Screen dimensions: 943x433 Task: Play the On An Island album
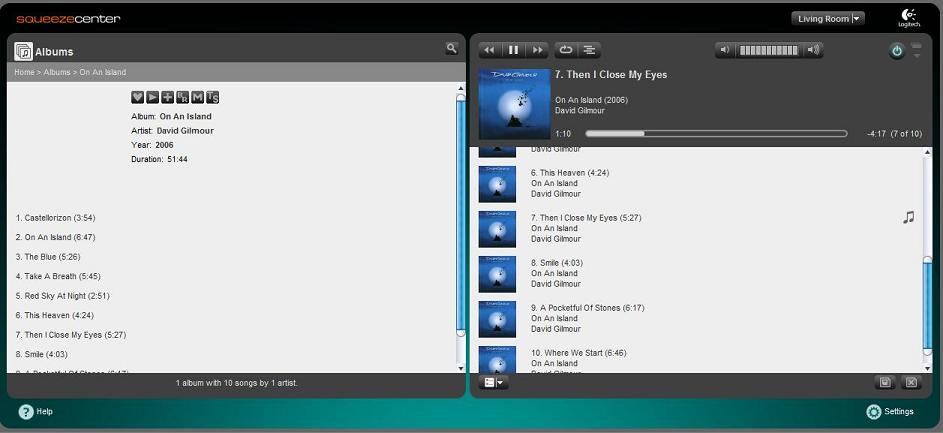click(153, 97)
